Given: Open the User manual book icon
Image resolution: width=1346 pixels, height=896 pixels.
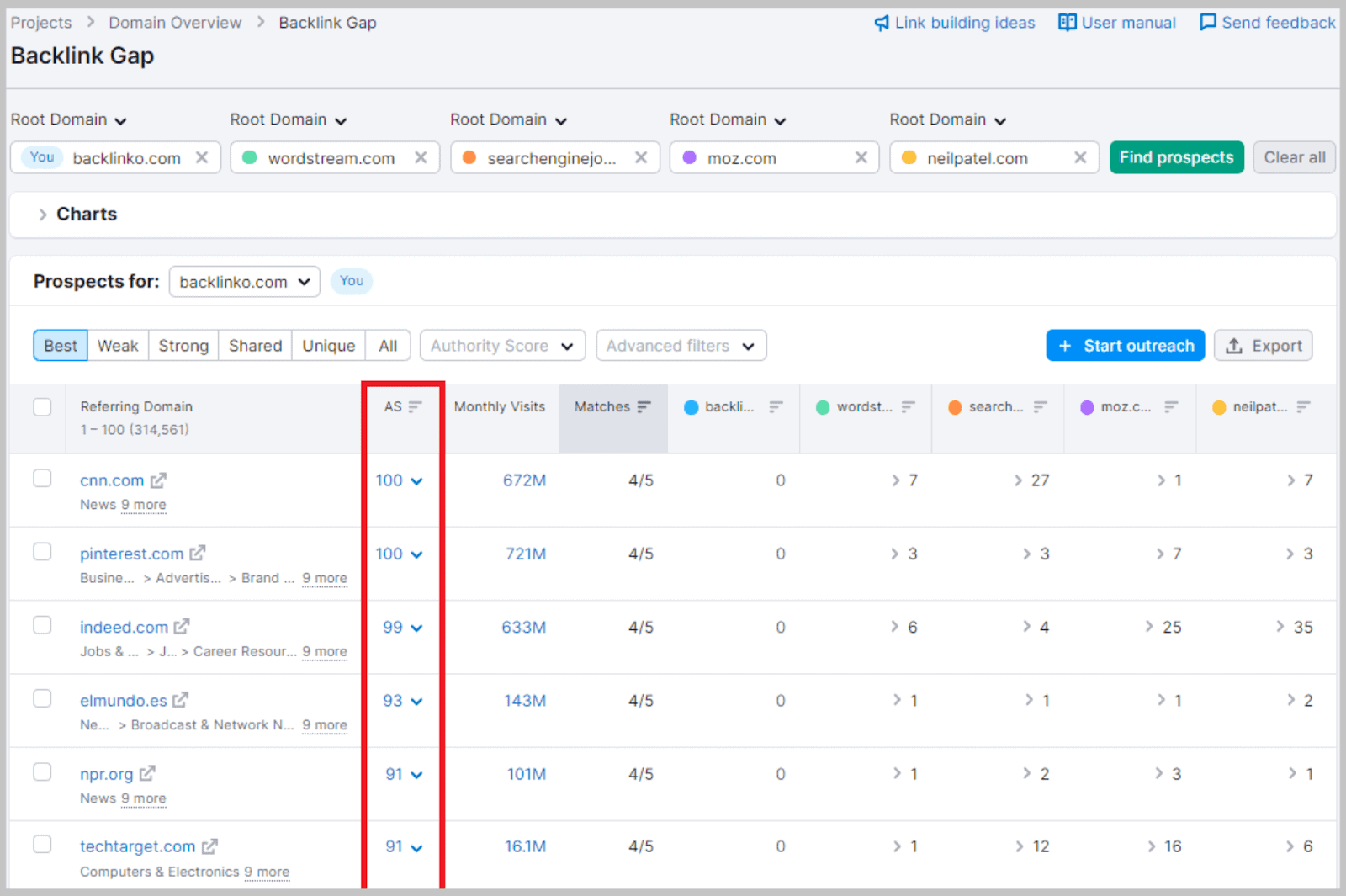Looking at the screenshot, I should (1067, 23).
